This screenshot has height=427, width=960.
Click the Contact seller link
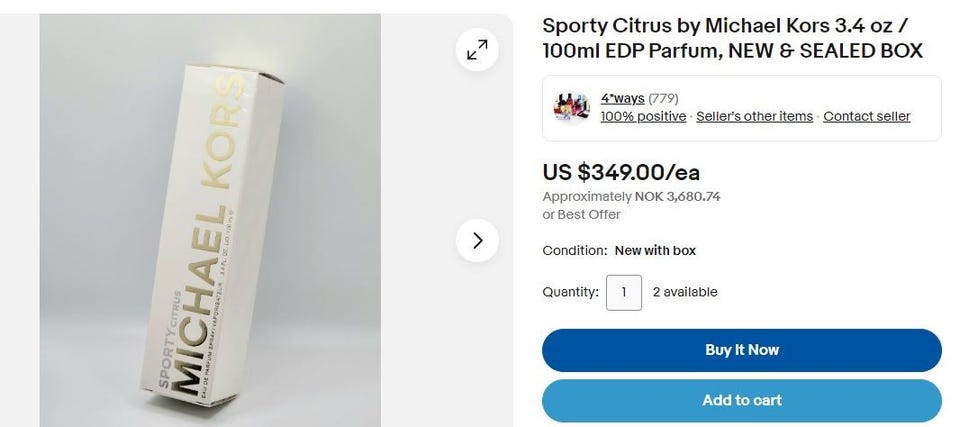(866, 116)
